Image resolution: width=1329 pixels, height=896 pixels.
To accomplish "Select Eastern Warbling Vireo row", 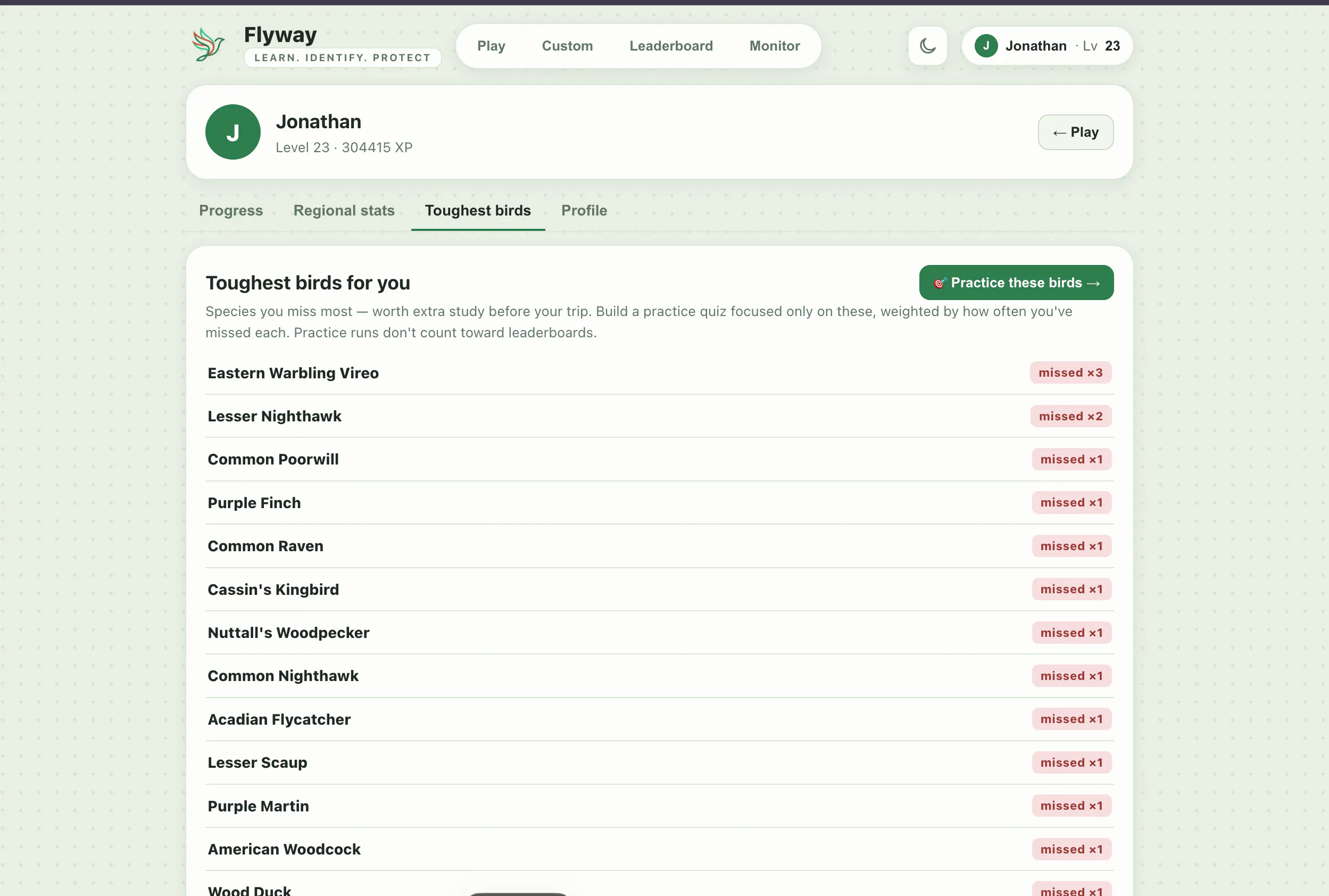I will [659, 372].
